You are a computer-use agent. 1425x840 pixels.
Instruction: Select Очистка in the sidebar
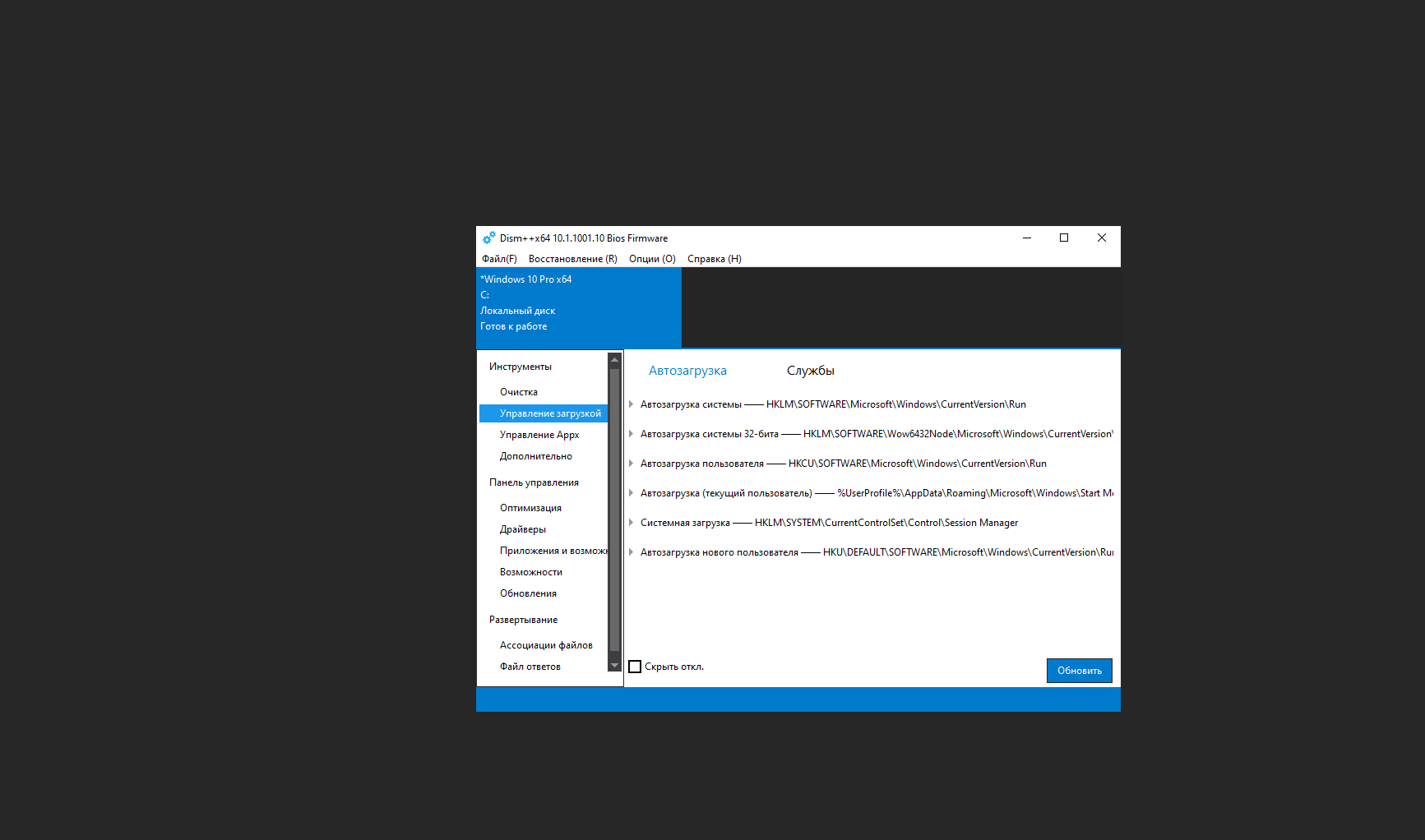(519, 392)
